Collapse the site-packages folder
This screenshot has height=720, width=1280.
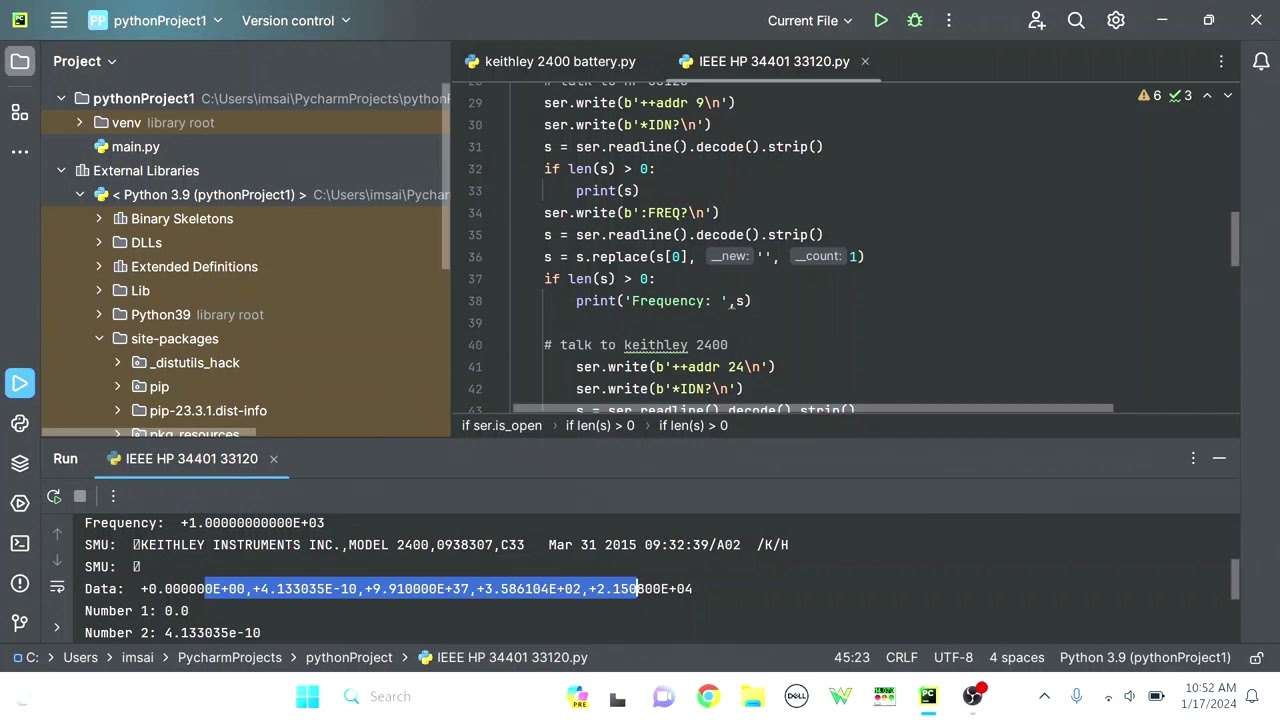pos(99,338)
